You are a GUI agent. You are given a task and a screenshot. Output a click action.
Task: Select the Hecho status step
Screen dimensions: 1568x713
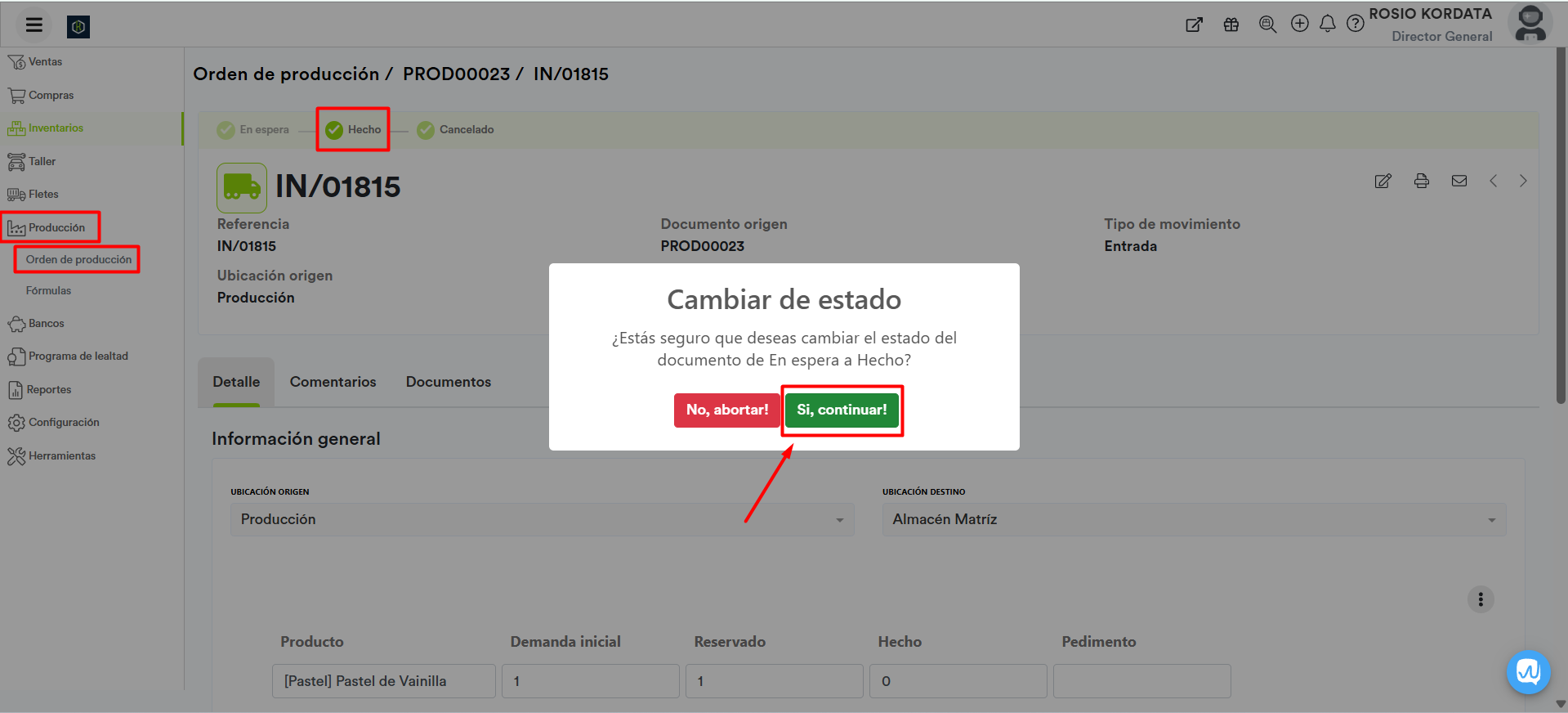pos(354,129)
